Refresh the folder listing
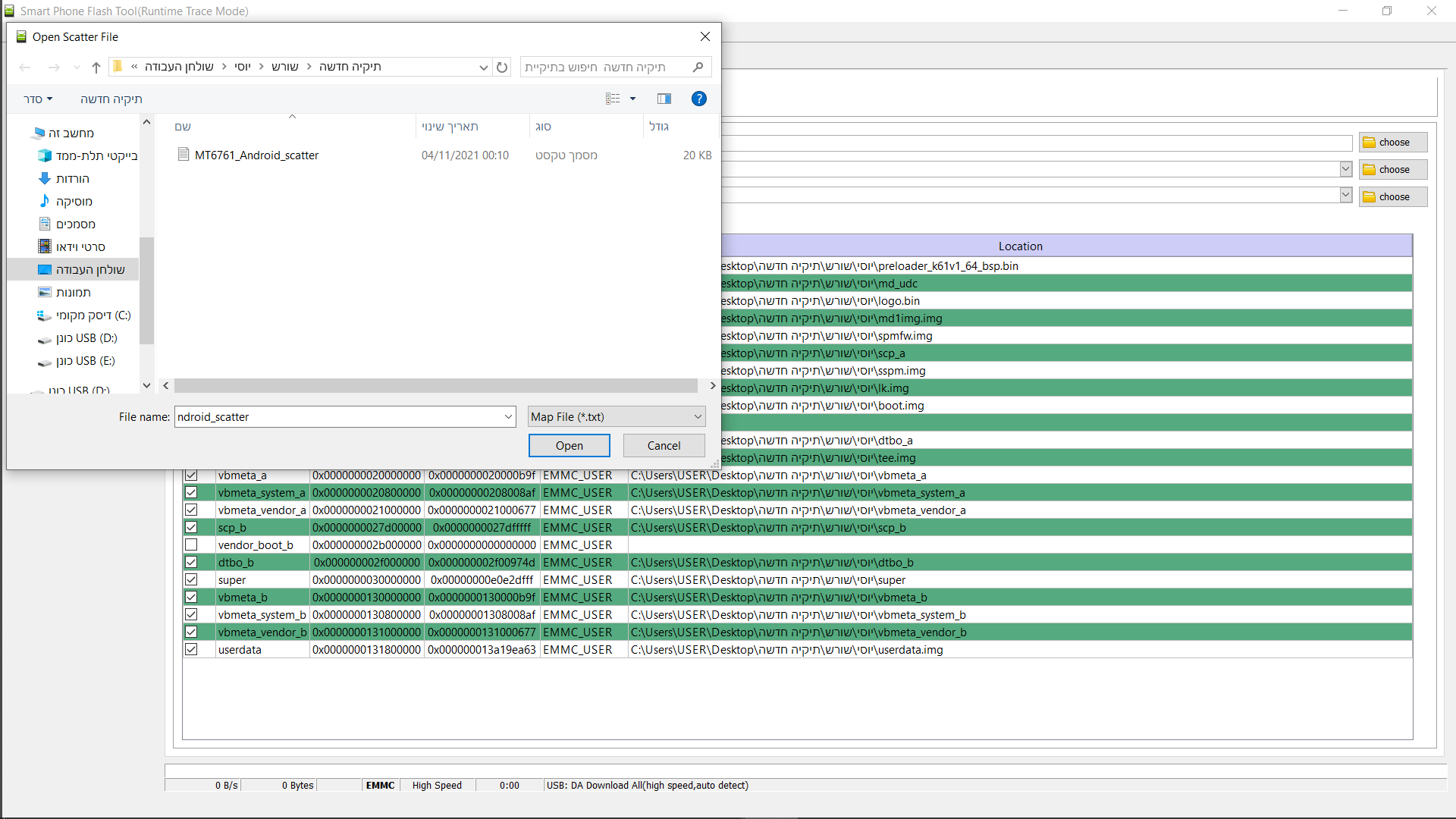 502,67
